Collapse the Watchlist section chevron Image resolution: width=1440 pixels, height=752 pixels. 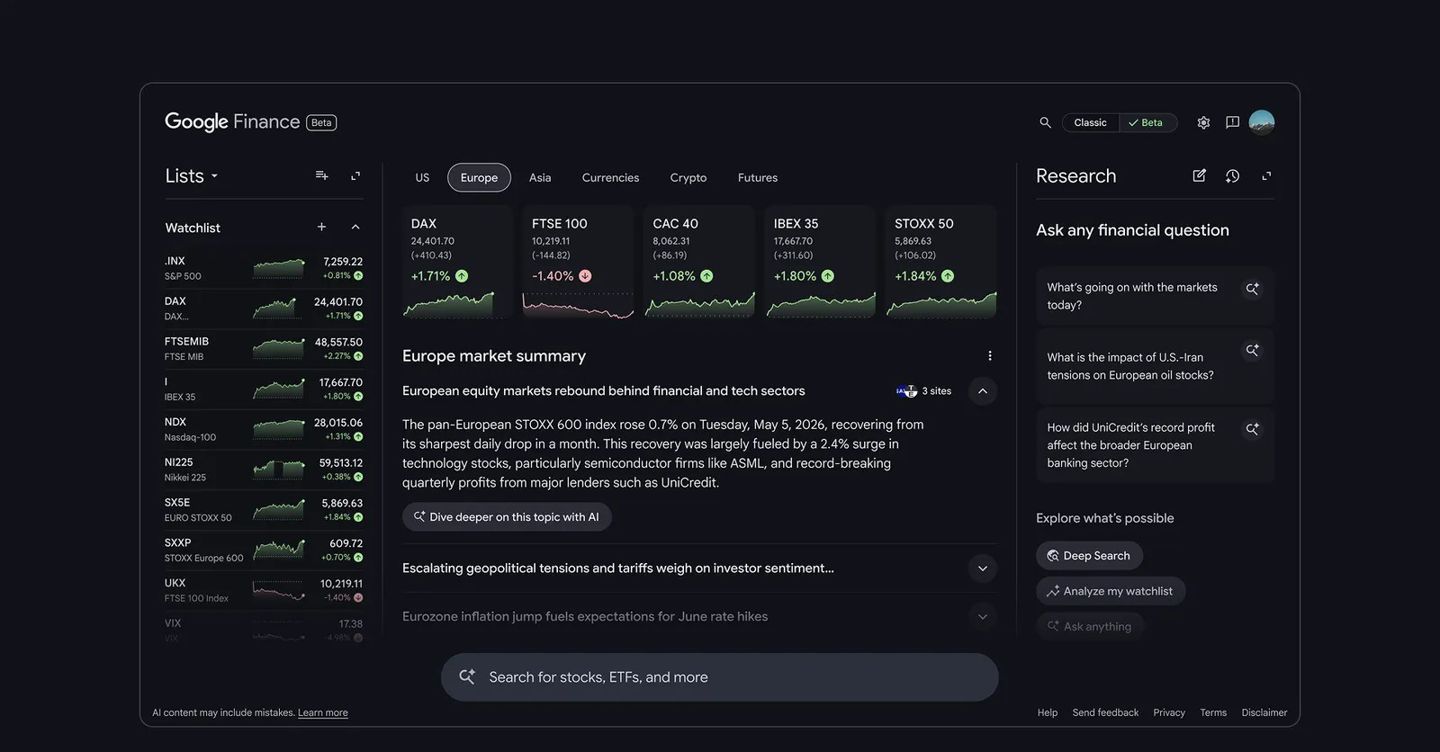355,227
